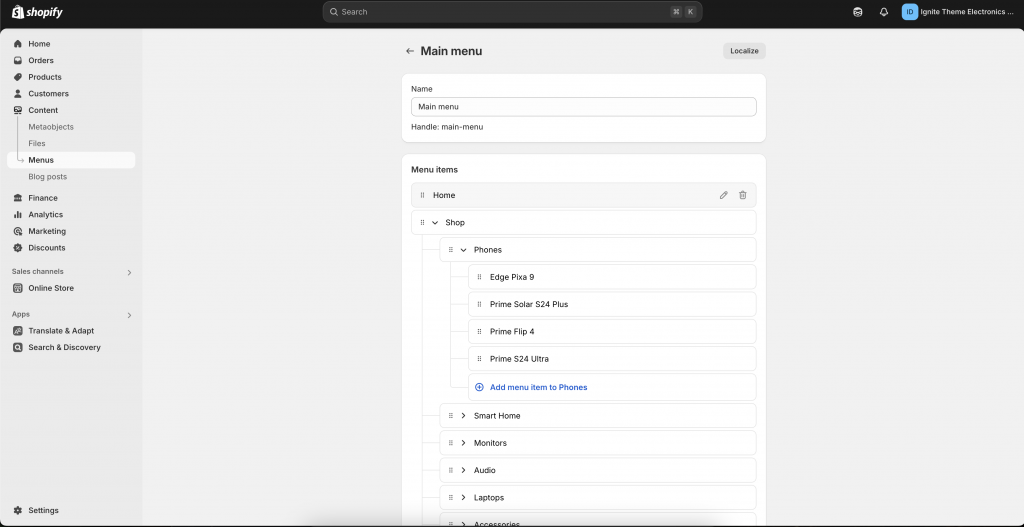1024x527 pixels.
Task: Click into the menu Name input field
Action: (583, 106)
